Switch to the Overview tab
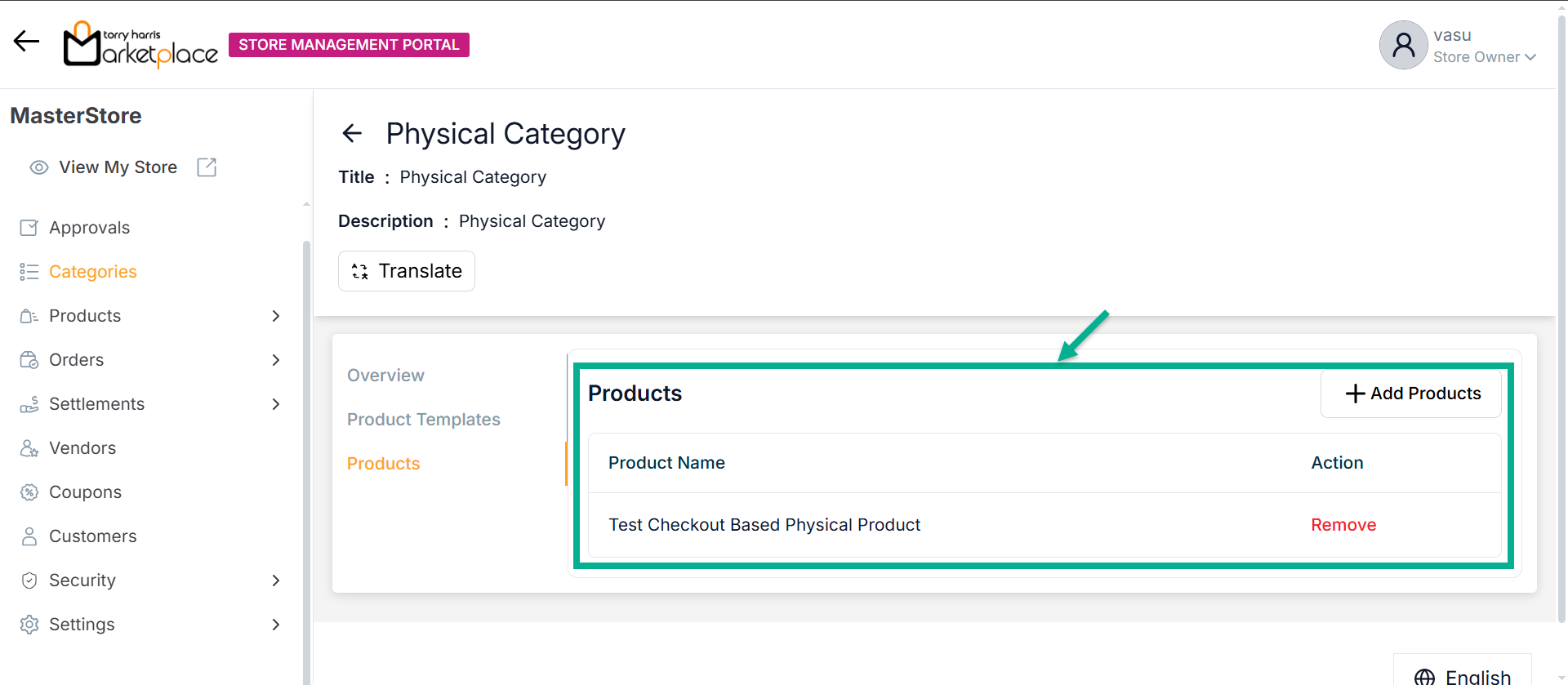This screenshot has height=685, width=1568. [x=385, y=376]
